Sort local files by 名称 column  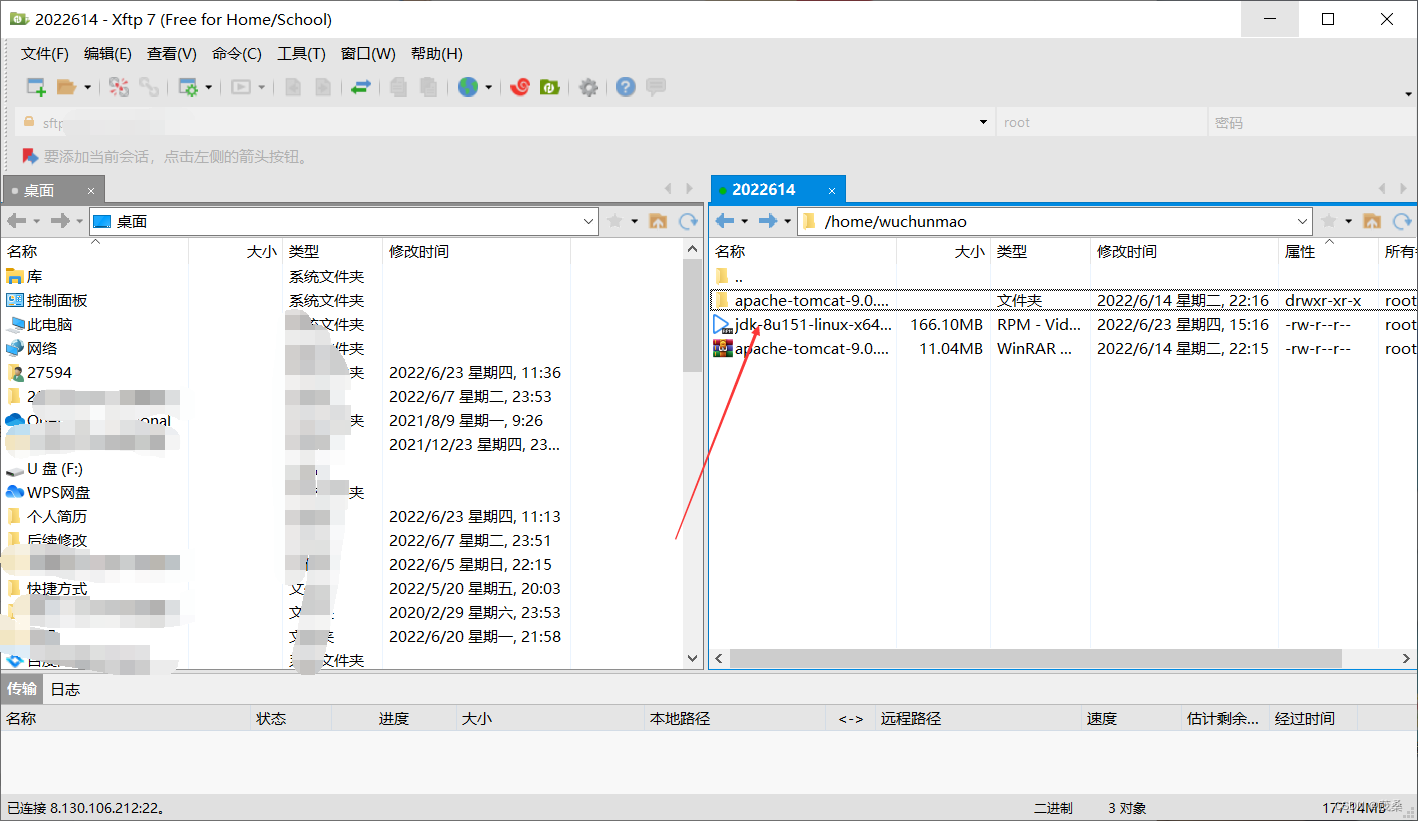95,251
